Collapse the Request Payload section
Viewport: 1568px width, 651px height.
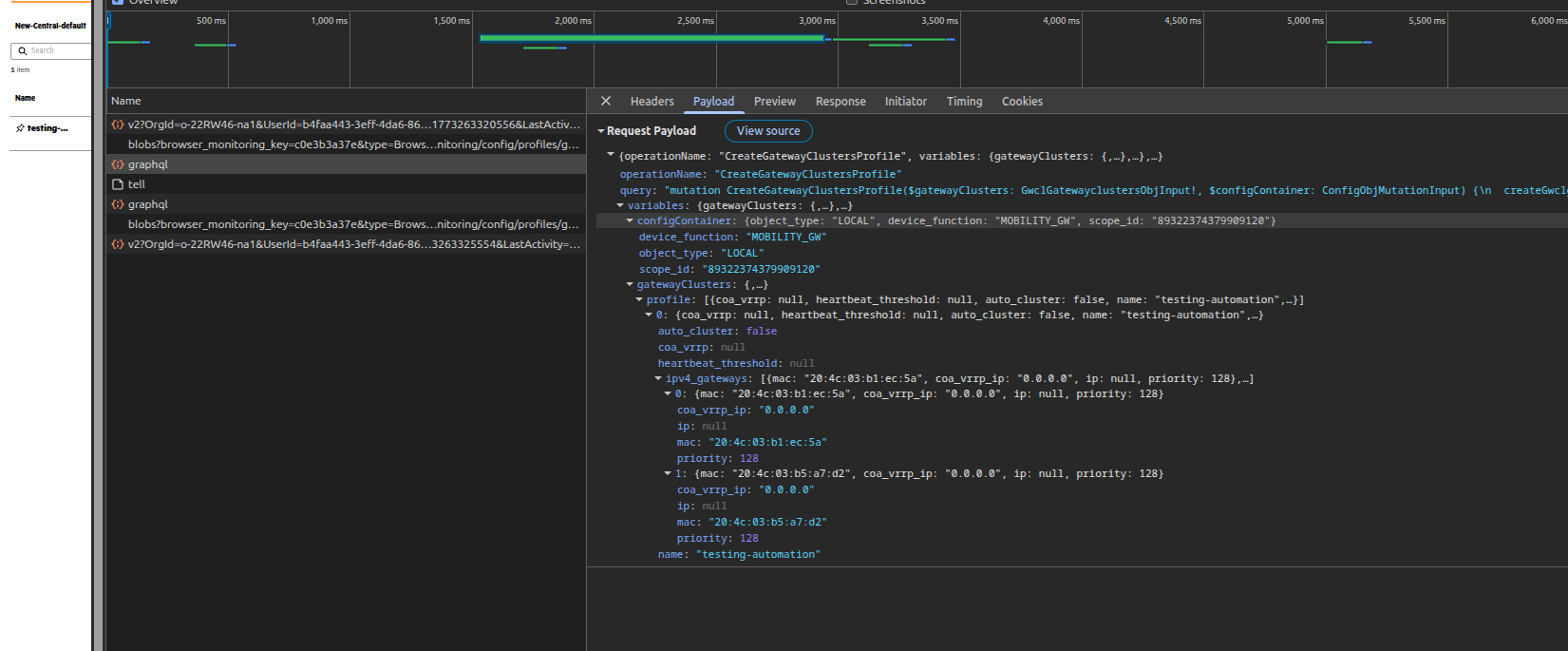601,131
